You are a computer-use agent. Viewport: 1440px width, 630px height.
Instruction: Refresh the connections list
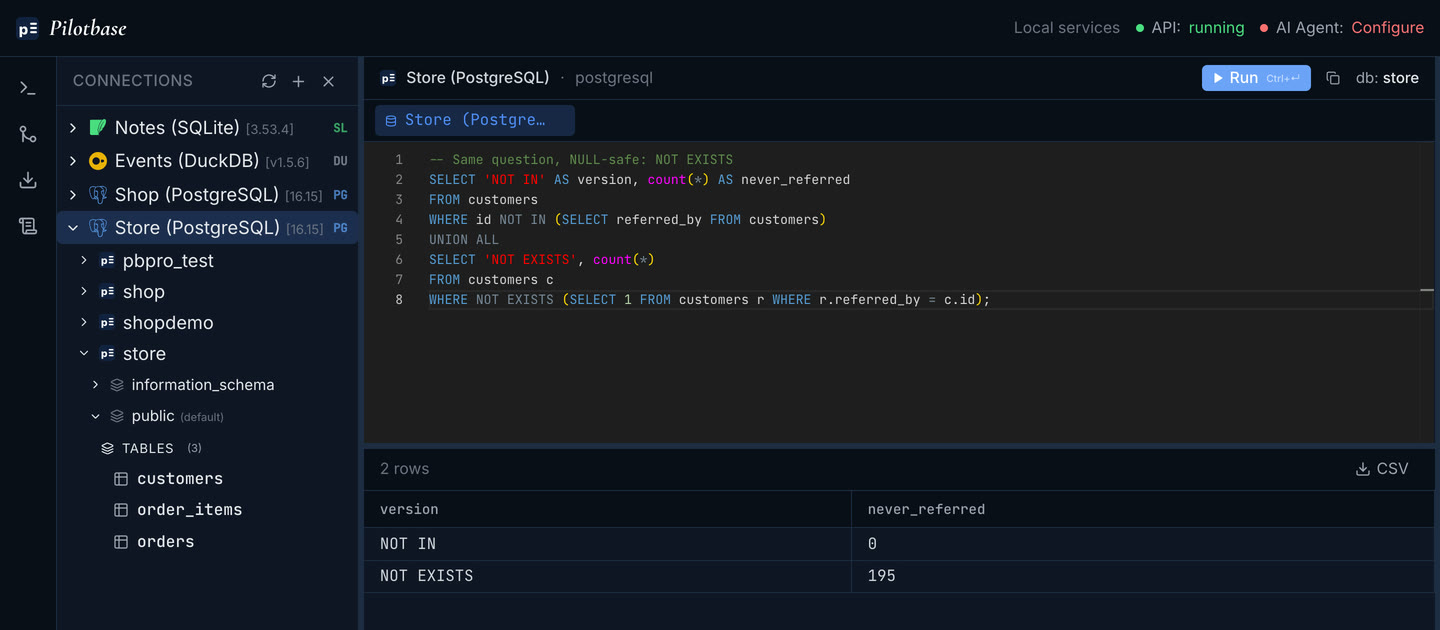point(269,81)
